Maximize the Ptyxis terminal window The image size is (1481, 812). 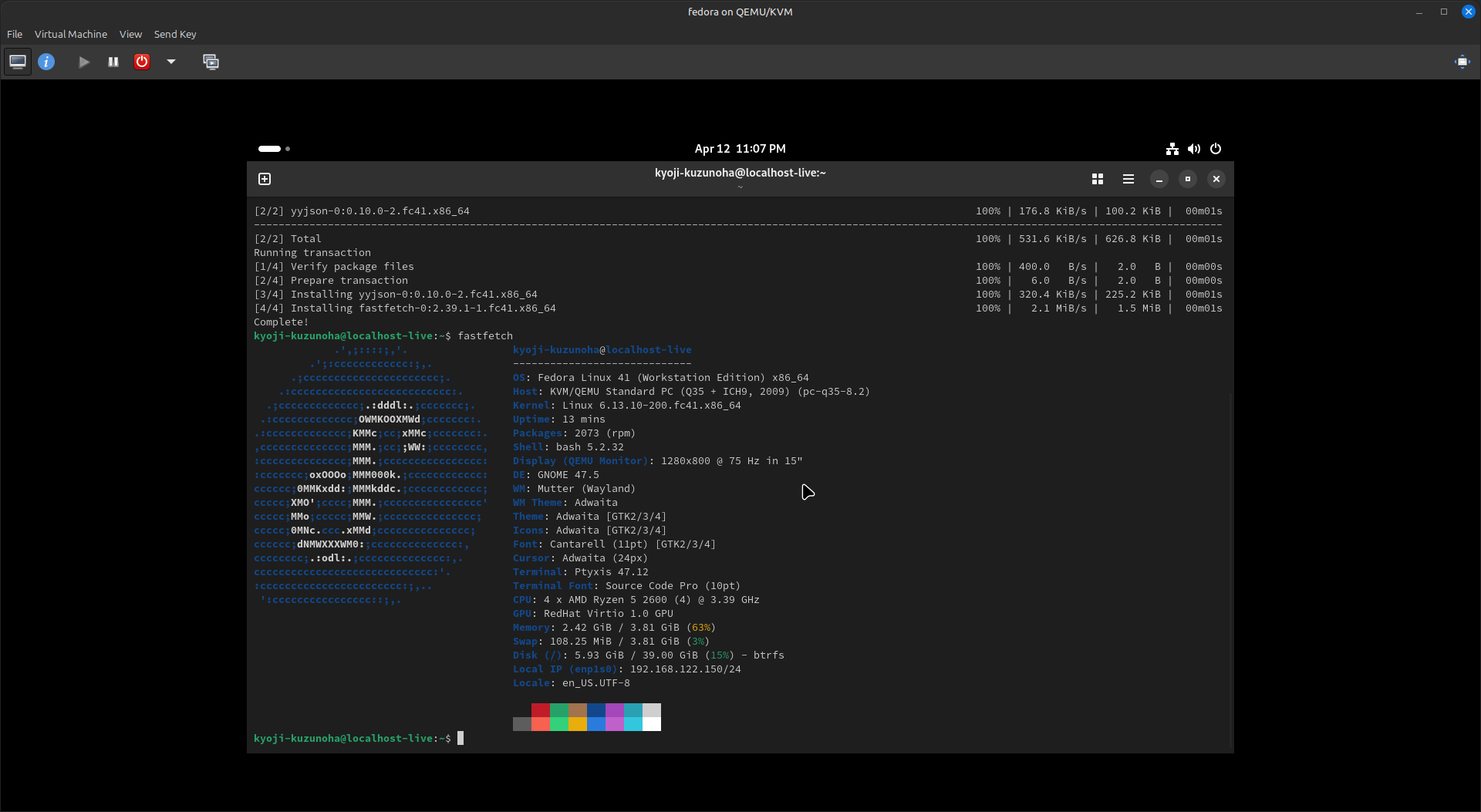click(x=1188, y=179)
